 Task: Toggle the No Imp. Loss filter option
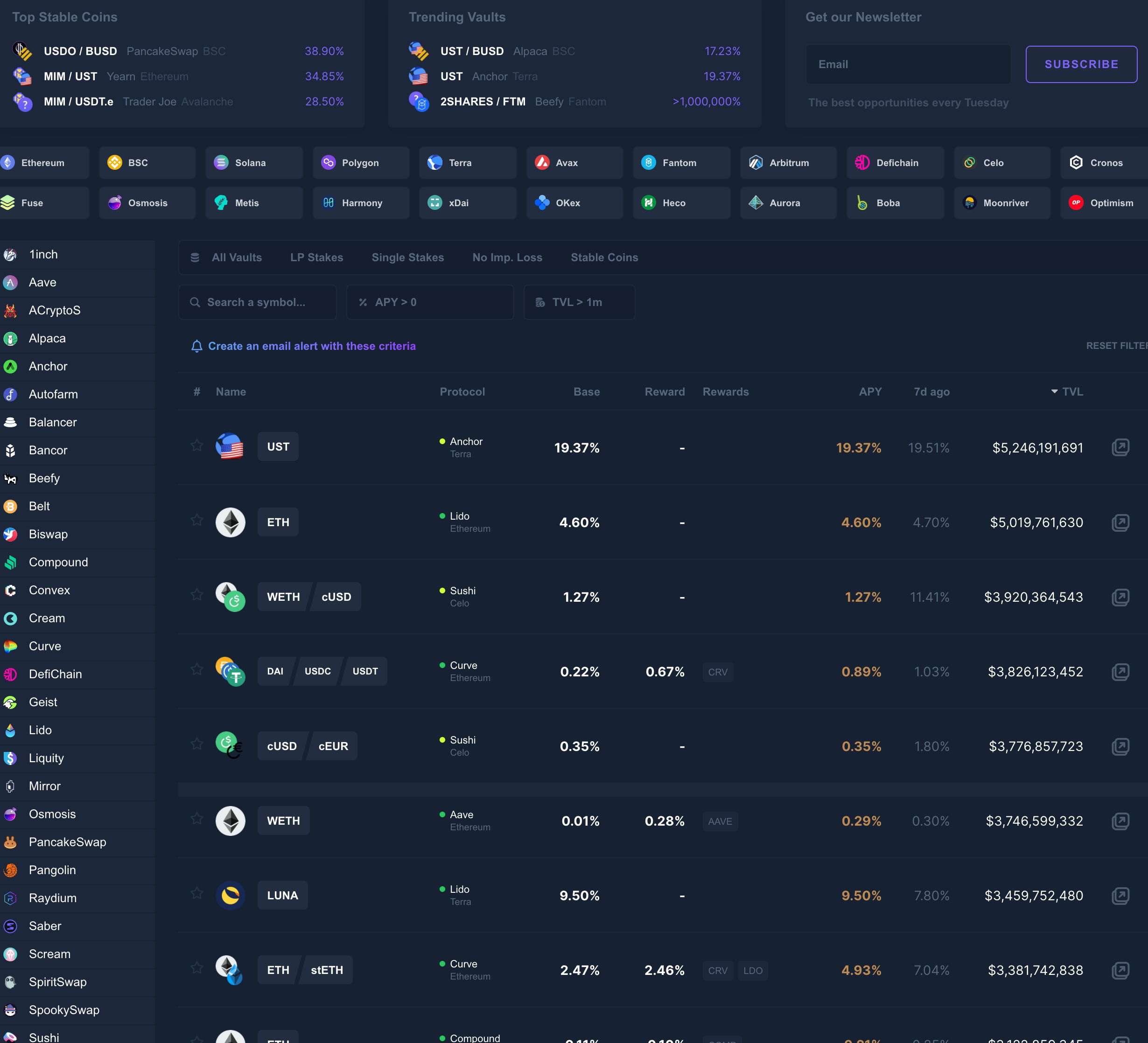pyautogui.click(x=507, y=258)
